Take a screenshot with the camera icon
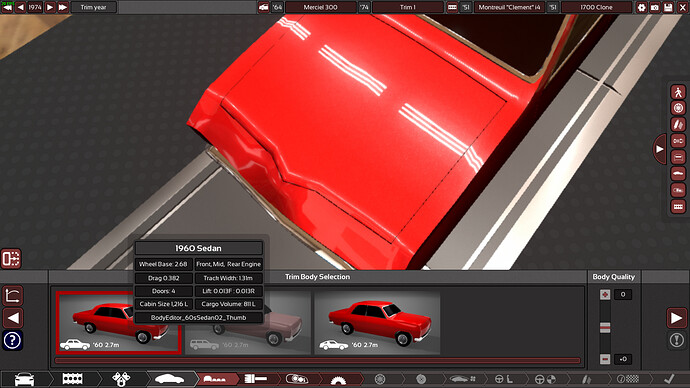 [655, 7]
